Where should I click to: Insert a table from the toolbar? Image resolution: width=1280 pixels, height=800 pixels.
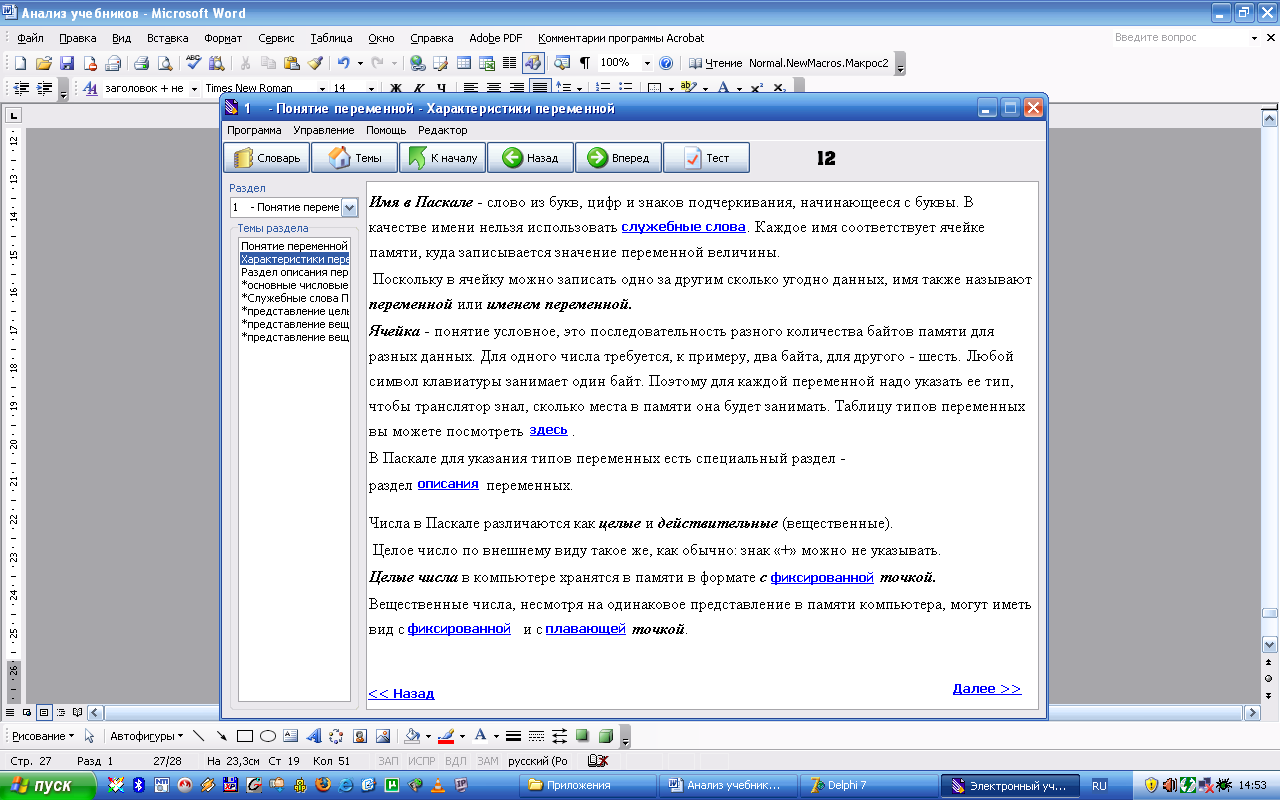pyautogui.click(x=464, y=63)
